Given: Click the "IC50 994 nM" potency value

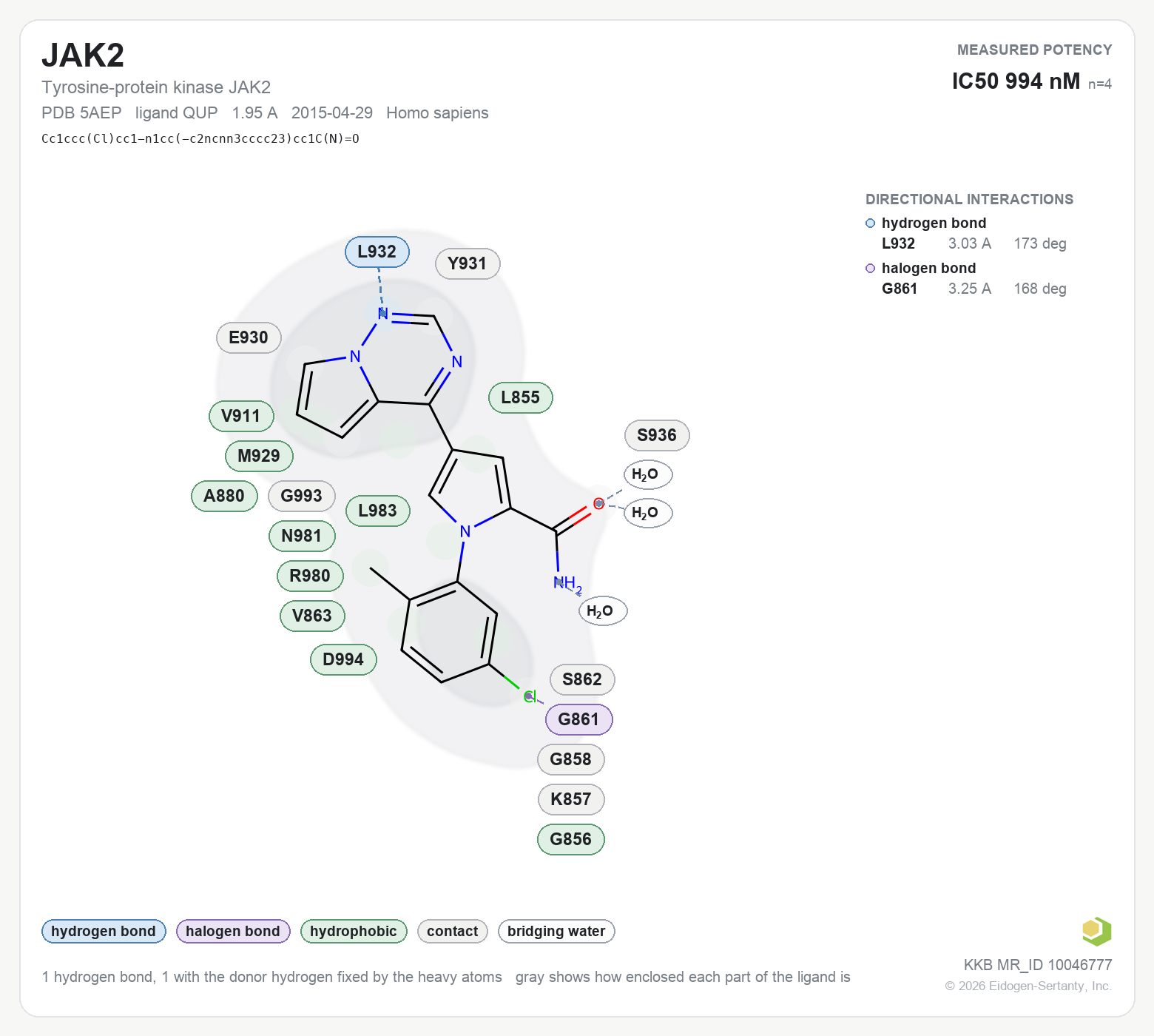Looking at the screenshot, I should 1016,81.
